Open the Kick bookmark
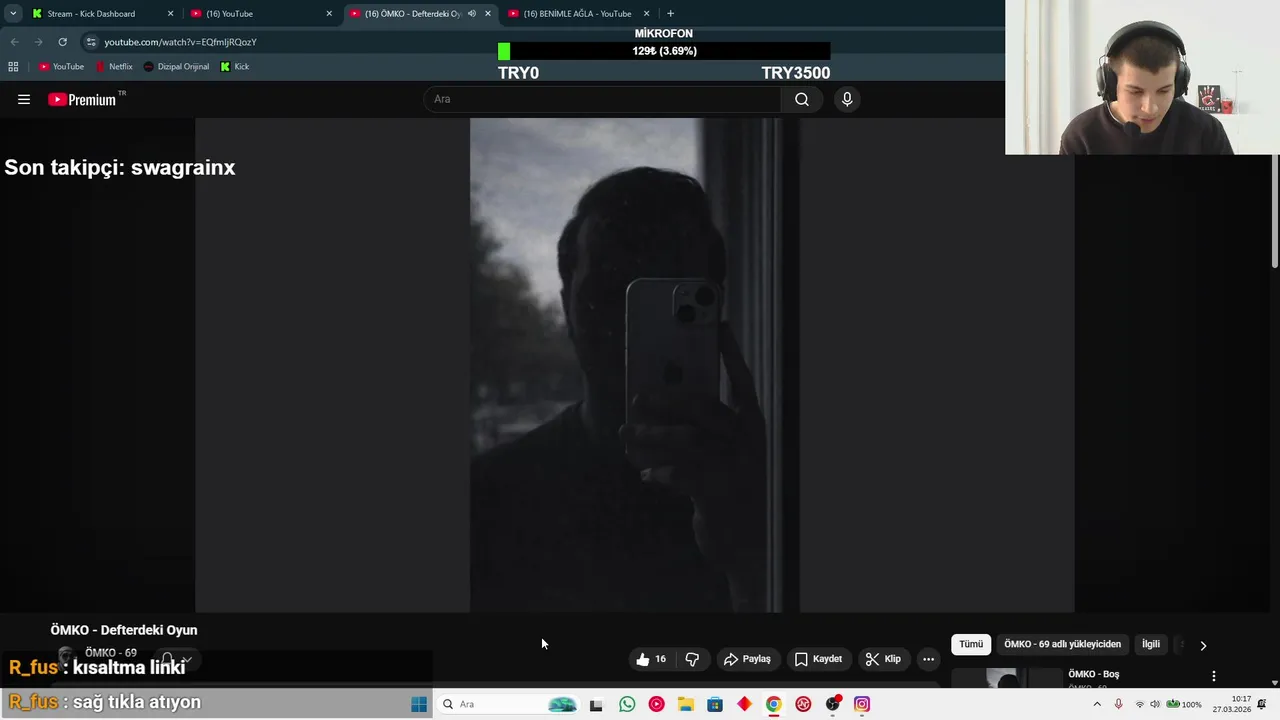Screen dimensions: 1280x720 pos(235,67)
